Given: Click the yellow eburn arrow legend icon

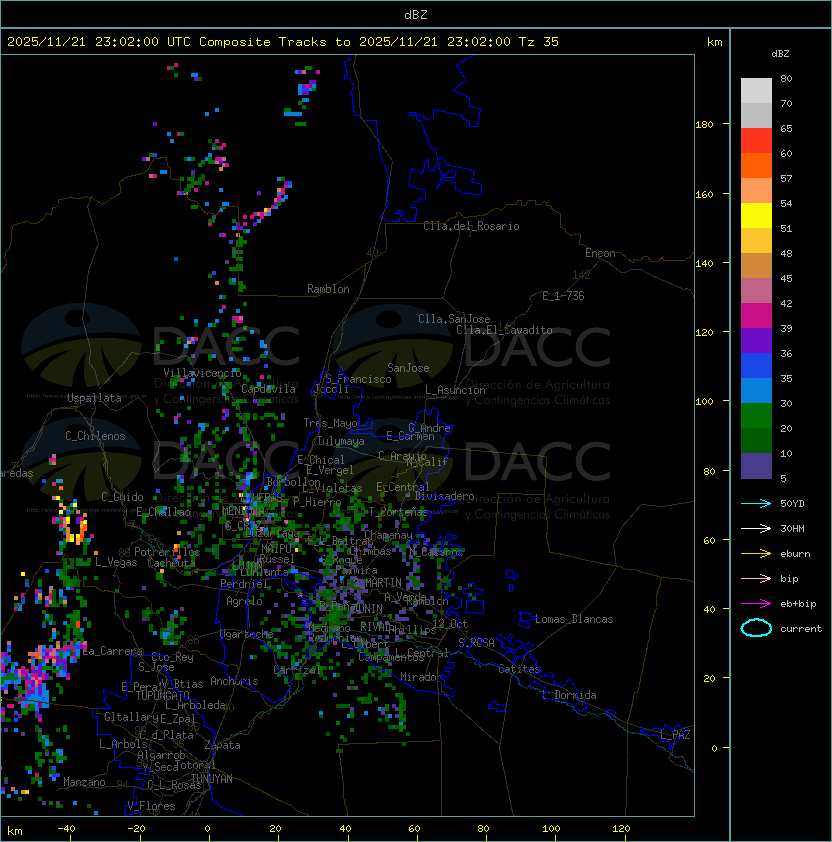Looking at the screenshot, I should point(756,554).
